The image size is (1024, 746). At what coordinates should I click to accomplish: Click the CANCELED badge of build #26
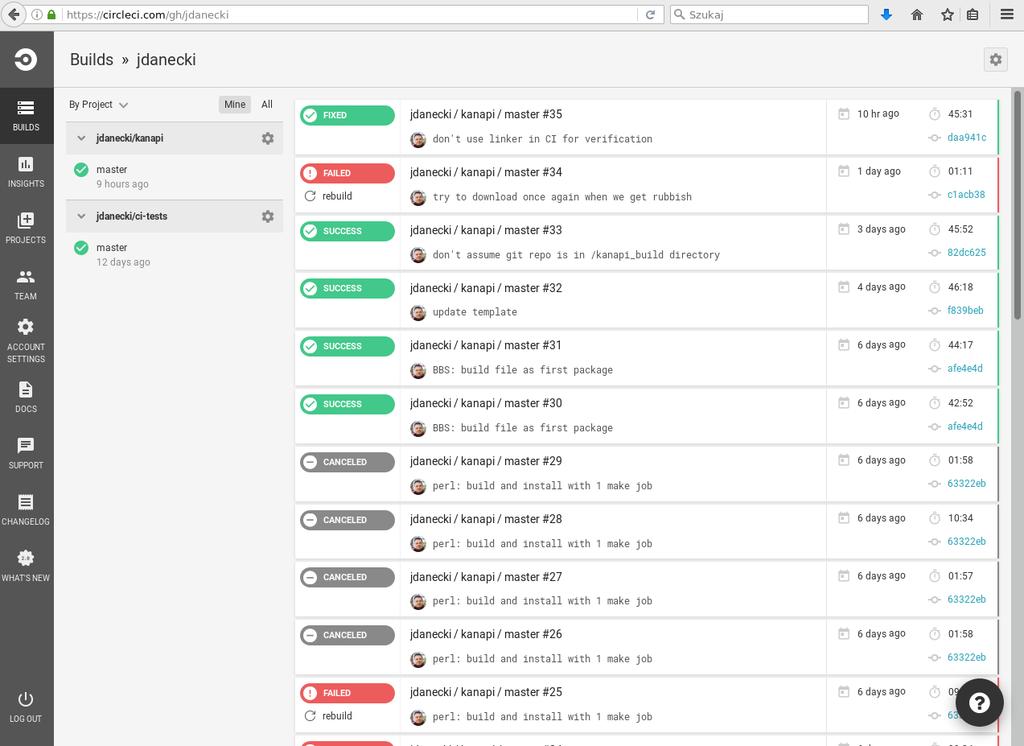click(347, 635)
